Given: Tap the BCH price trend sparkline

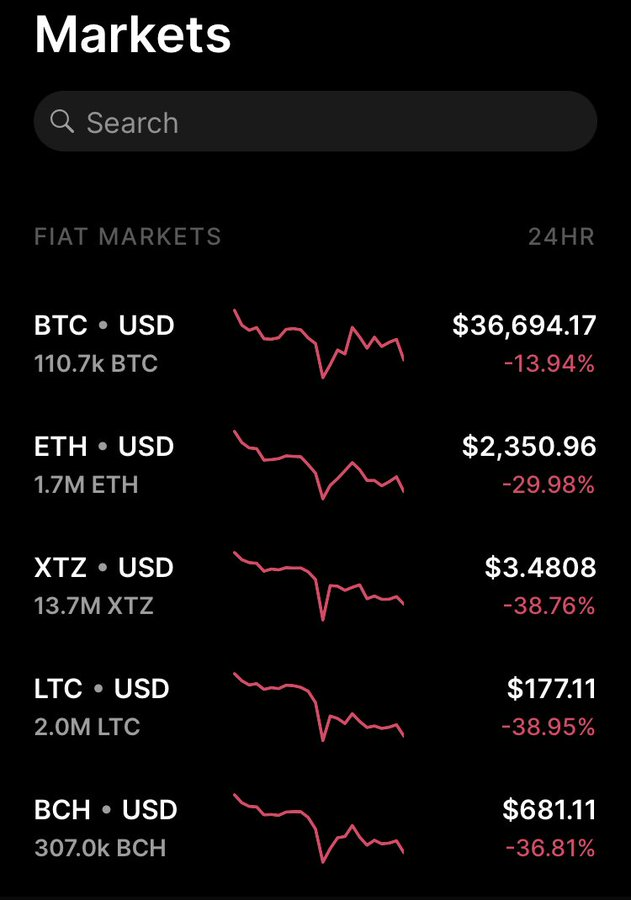Looking at the screenshot, I should click(x=319, y=828).
